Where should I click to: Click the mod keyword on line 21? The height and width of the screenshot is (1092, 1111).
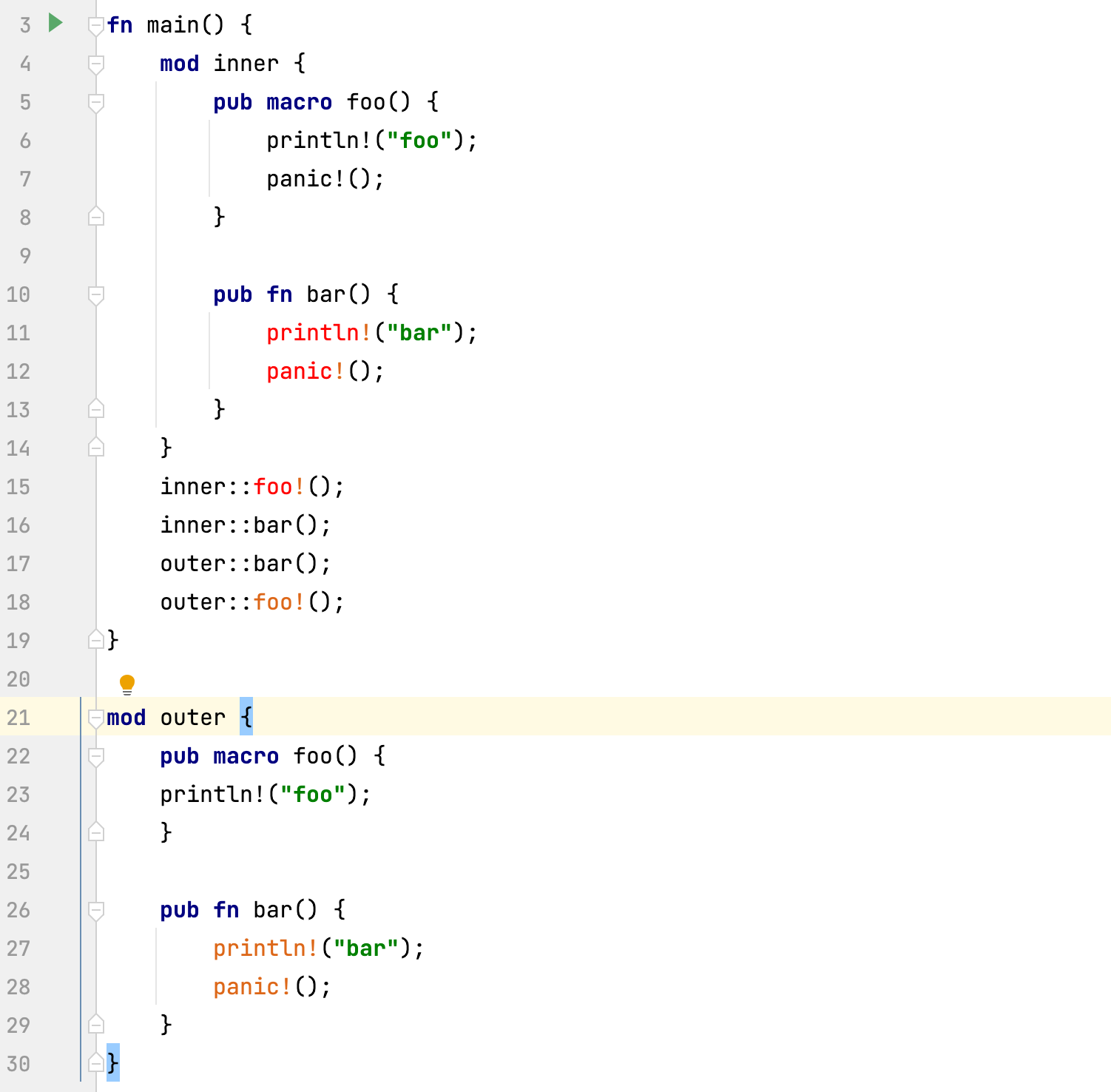click(126, 717)
